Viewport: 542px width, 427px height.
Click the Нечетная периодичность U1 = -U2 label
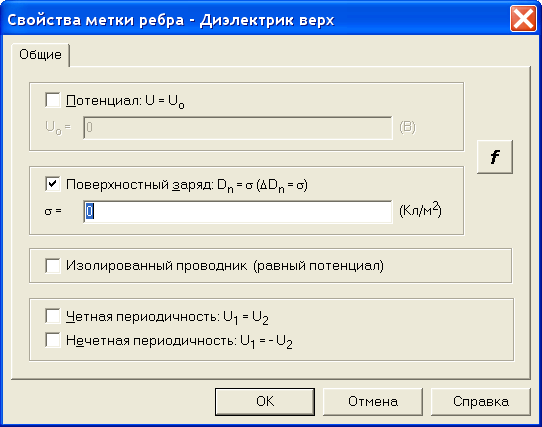click(x=179, y=341)
